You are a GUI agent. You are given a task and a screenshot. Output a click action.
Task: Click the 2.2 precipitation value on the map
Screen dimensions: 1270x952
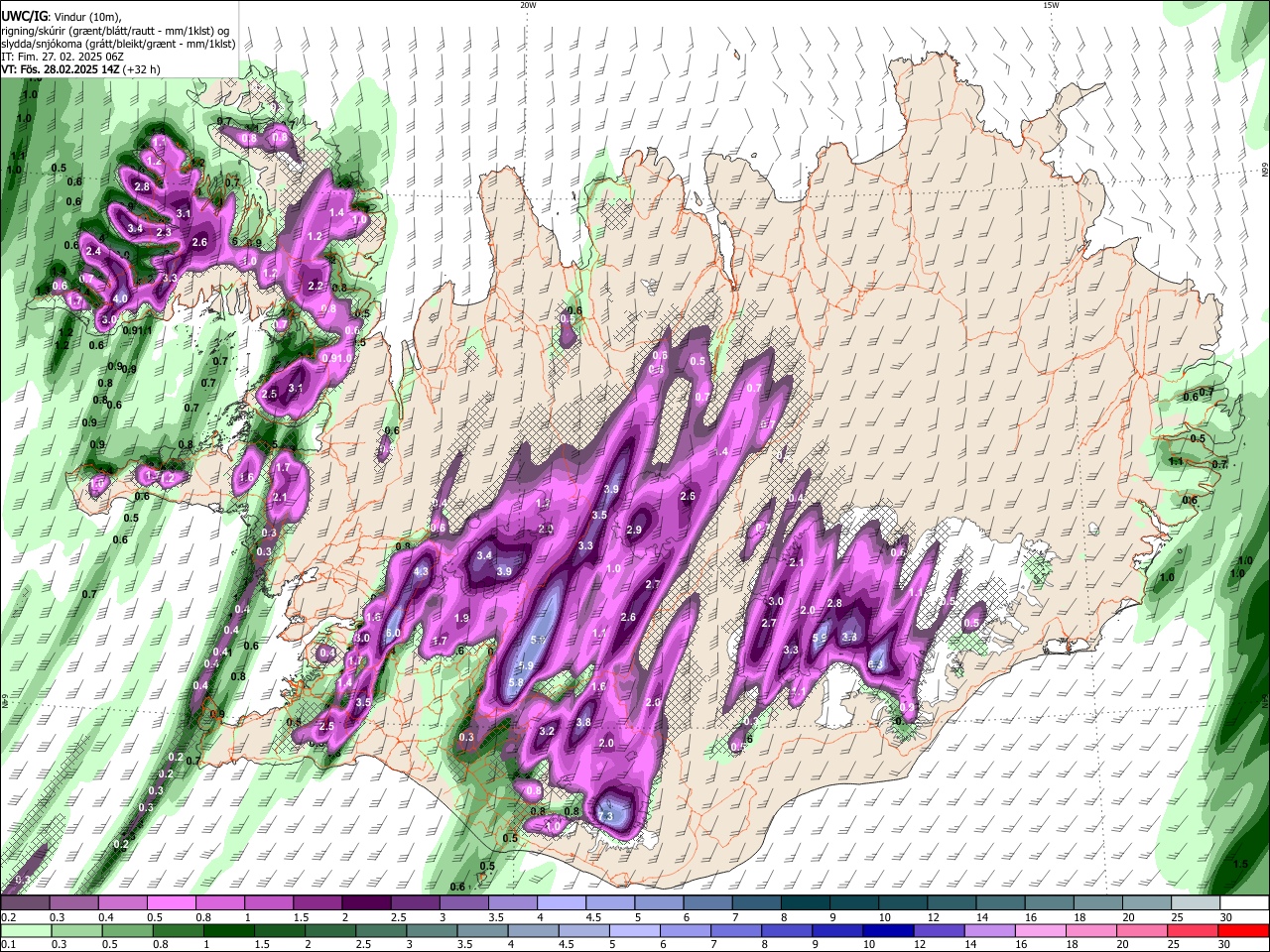tap(317, 286)
